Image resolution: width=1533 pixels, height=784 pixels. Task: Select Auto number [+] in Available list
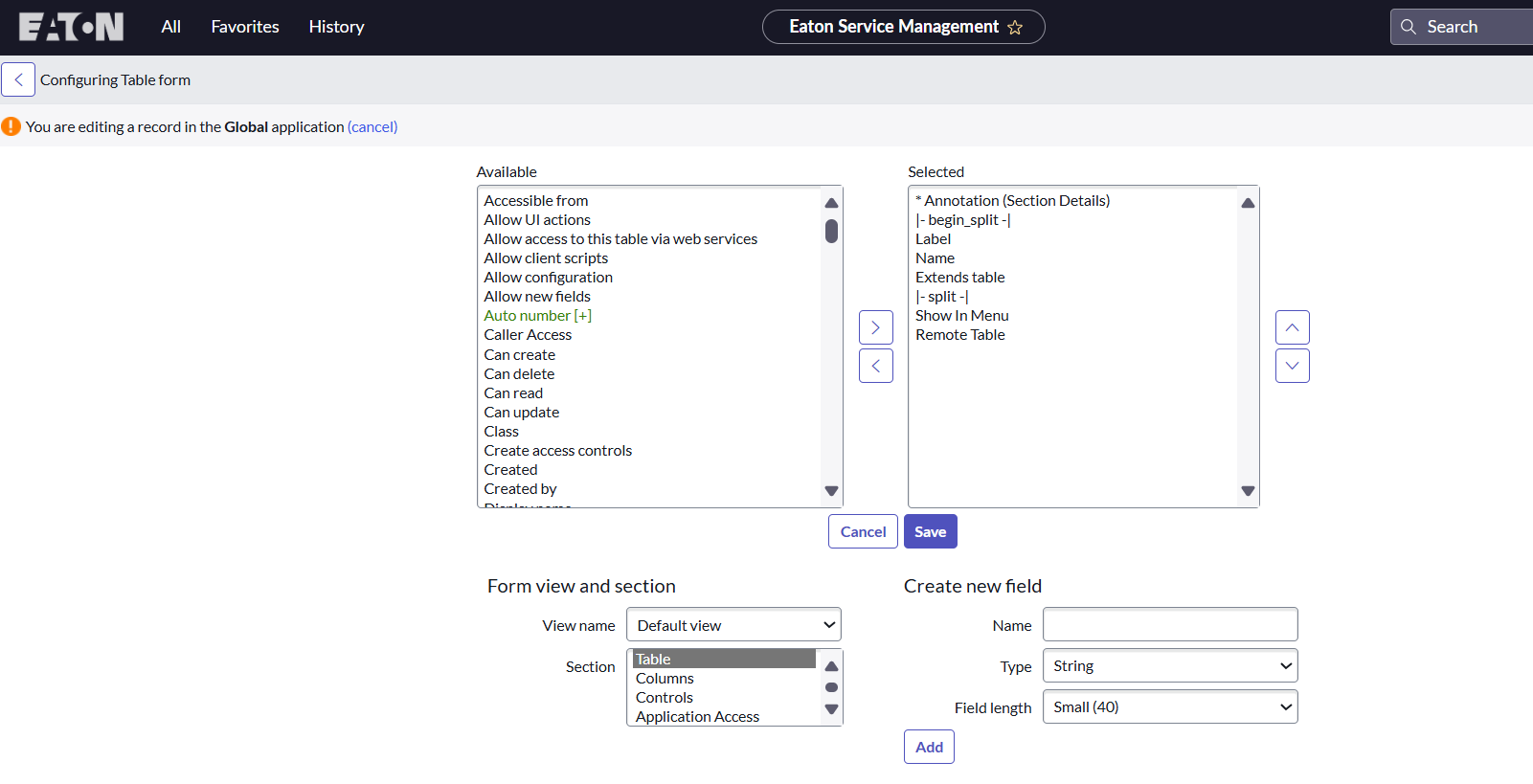pos(537,316)
